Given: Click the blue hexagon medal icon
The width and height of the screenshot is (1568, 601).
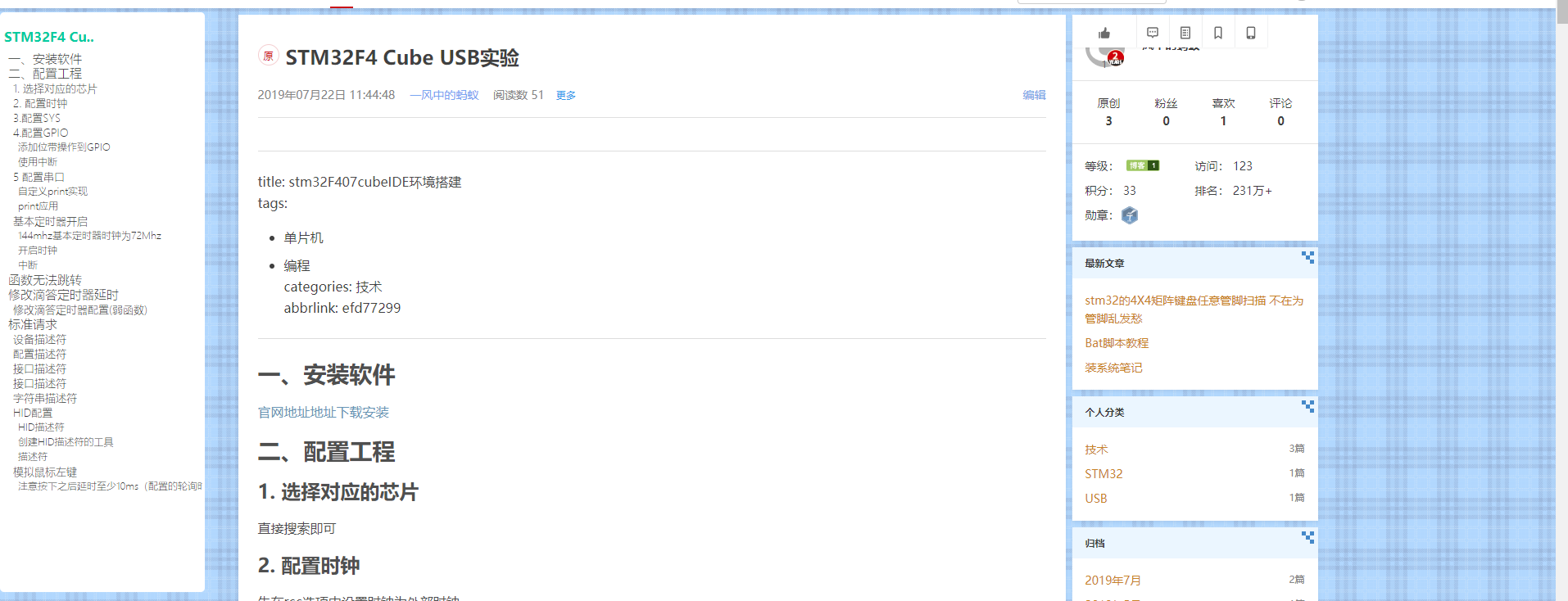Looking at the screenshot, I should tap(1130, 215).
